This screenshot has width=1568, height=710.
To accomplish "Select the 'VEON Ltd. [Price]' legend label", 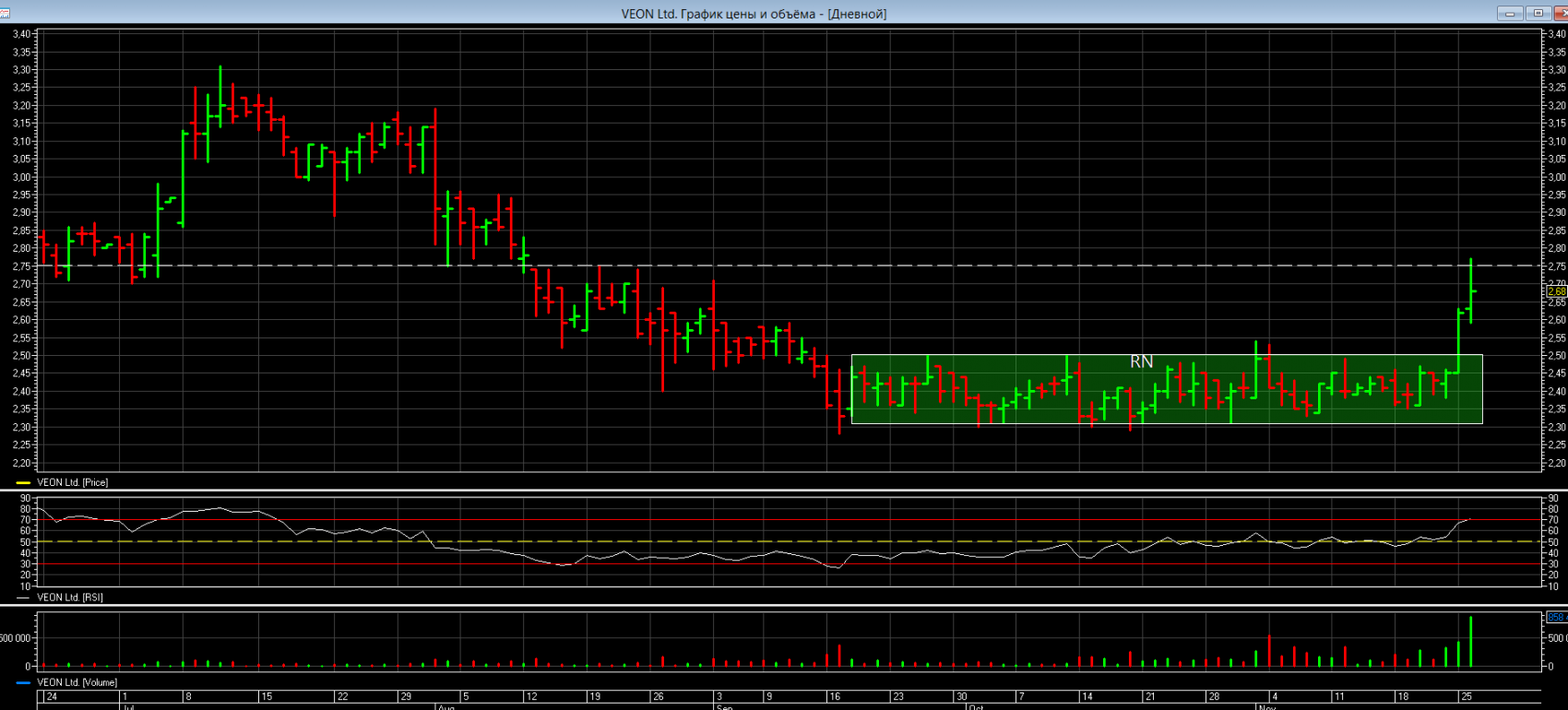I will 72,482.
